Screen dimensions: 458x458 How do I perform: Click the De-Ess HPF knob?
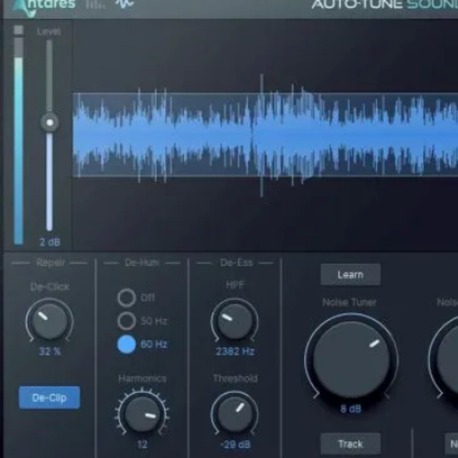coord(235,321)
